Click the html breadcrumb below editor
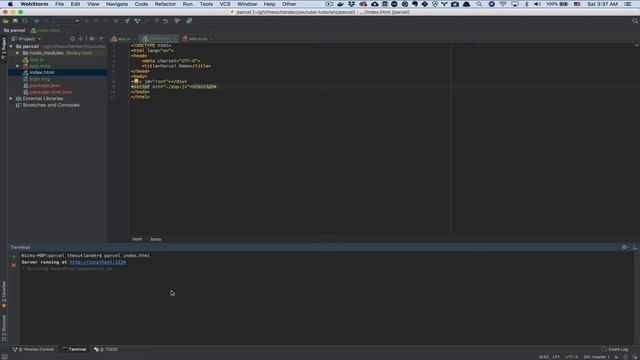The height and width of the screenshot is (360, 640). click(137, 239)
